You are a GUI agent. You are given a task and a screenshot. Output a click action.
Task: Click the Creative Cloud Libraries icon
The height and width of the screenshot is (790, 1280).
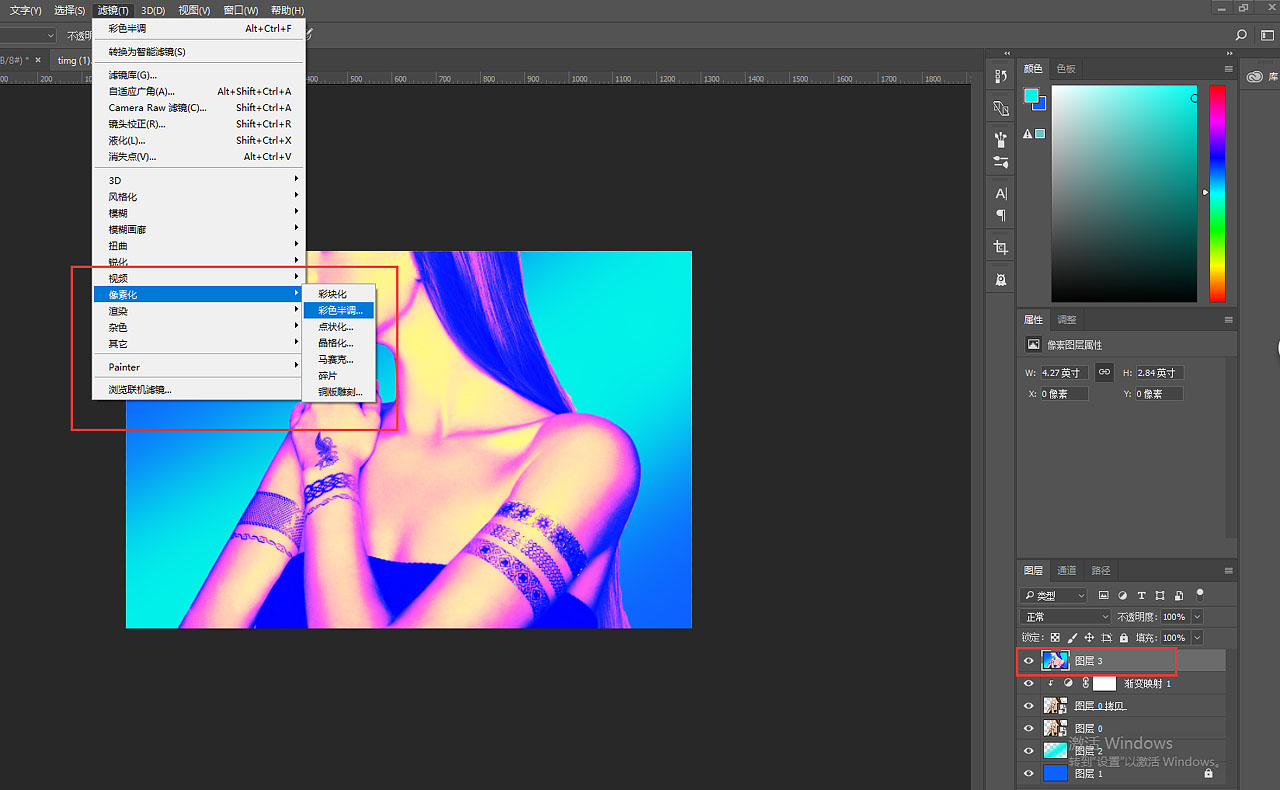[x=1255, y=76]
